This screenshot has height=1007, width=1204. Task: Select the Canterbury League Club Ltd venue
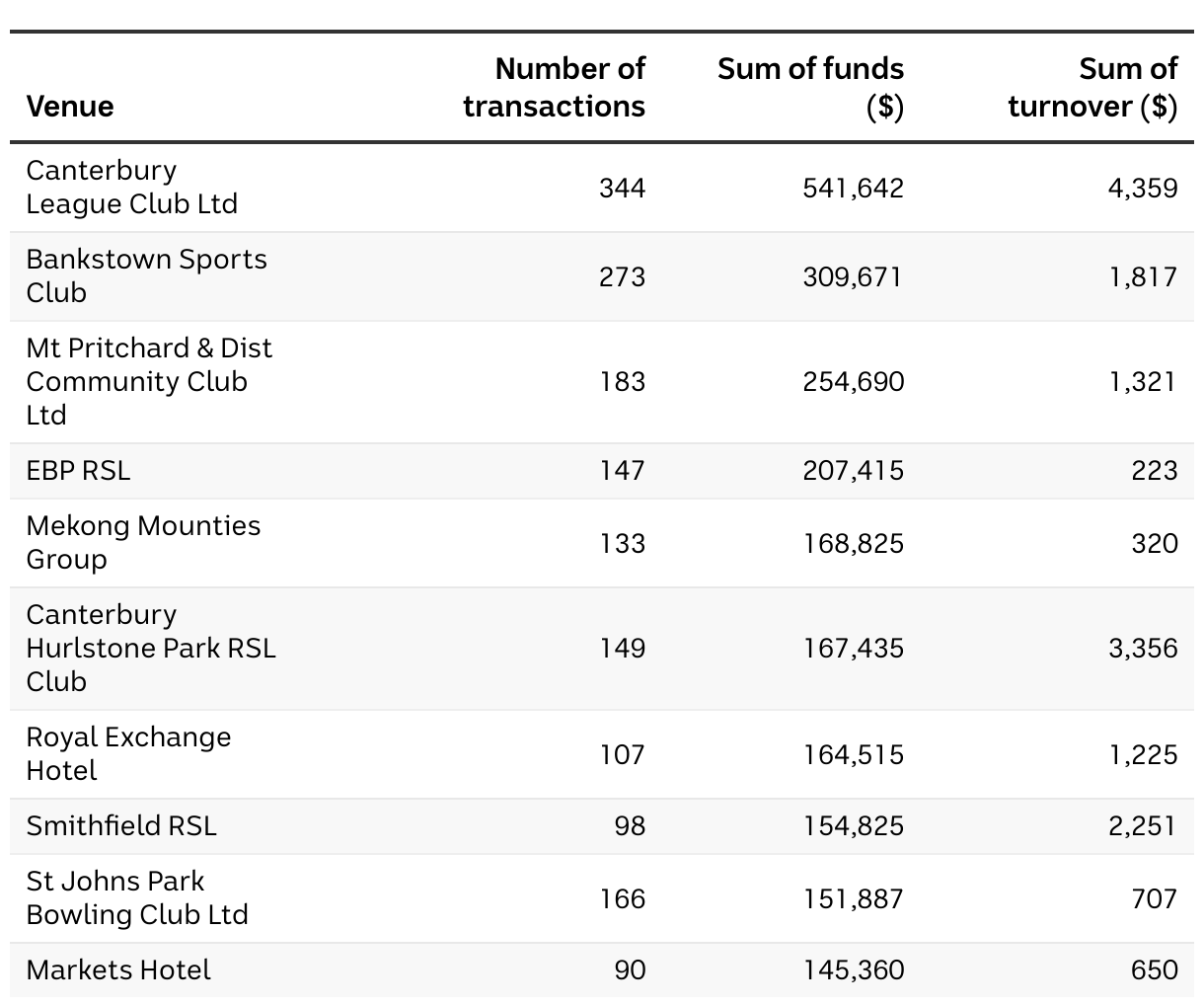[x=131, y=187]
